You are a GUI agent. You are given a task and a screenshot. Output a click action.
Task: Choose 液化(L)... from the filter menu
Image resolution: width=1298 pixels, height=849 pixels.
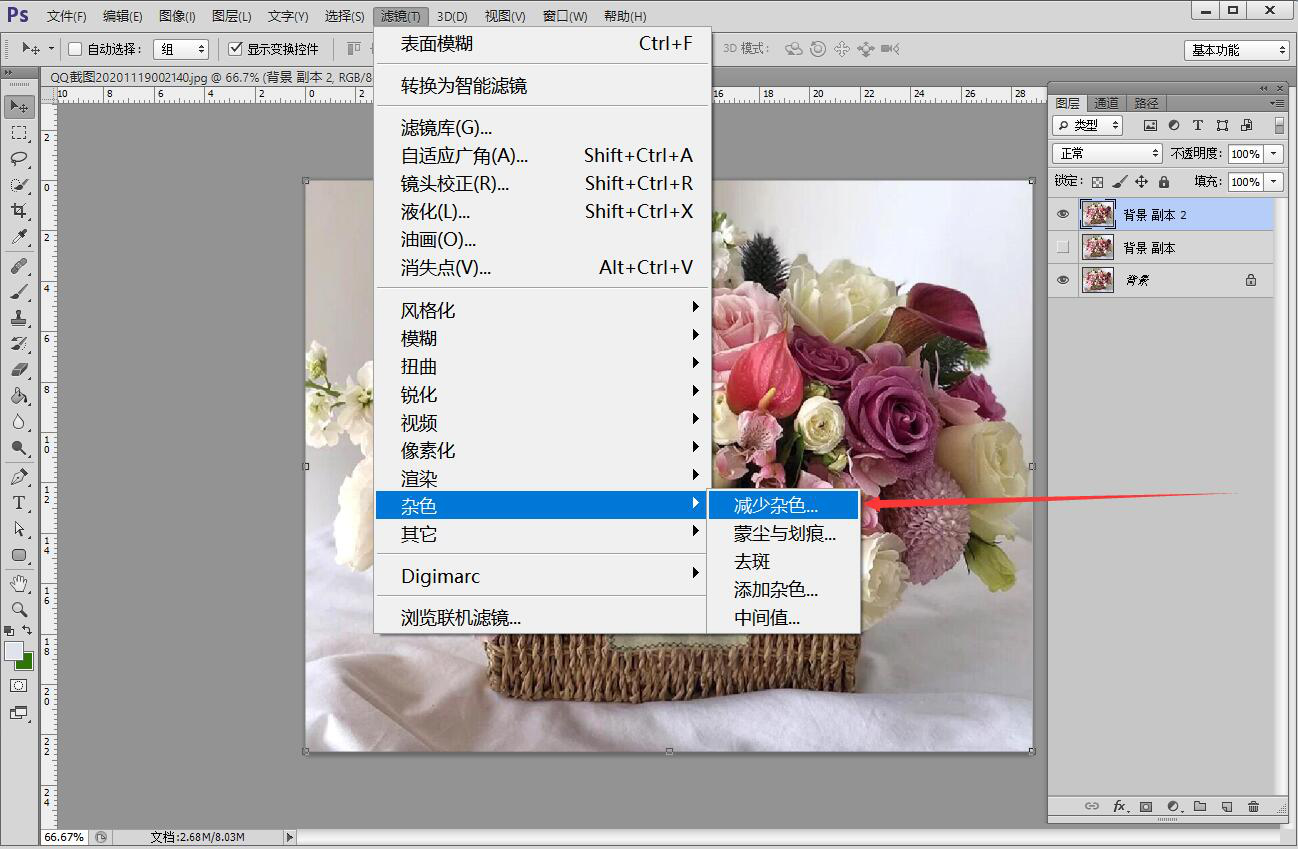pos(543,212)
